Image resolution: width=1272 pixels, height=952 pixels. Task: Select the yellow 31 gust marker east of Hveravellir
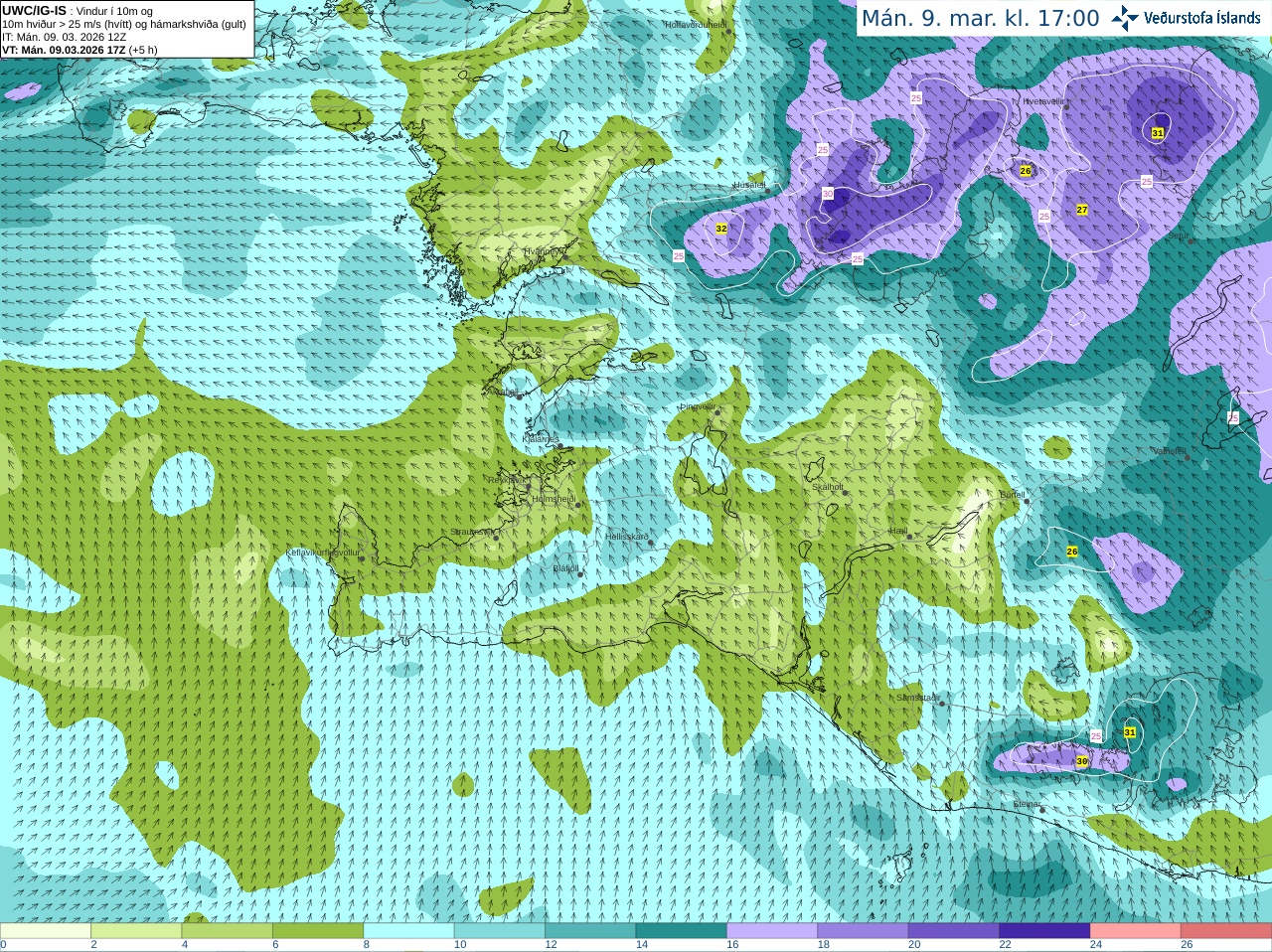click(1158, 132)
